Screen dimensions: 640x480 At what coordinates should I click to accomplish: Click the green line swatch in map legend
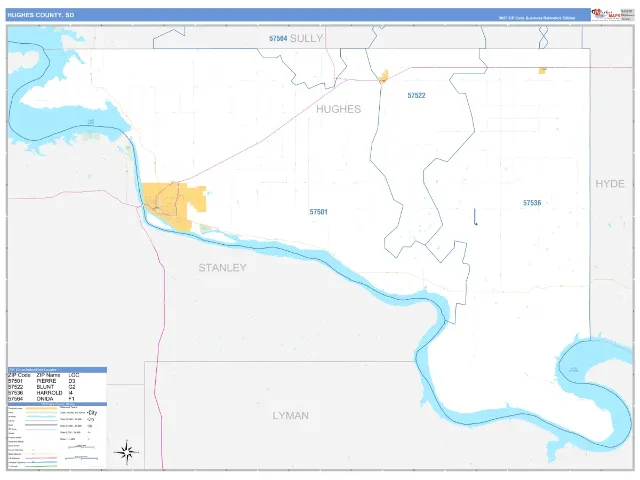tap(41, 466)
